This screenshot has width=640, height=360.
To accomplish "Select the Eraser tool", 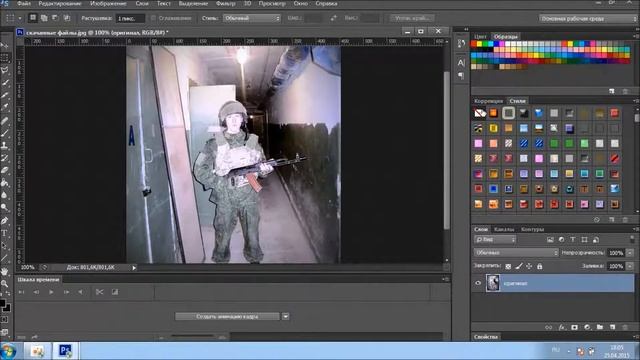I will 5,170.
